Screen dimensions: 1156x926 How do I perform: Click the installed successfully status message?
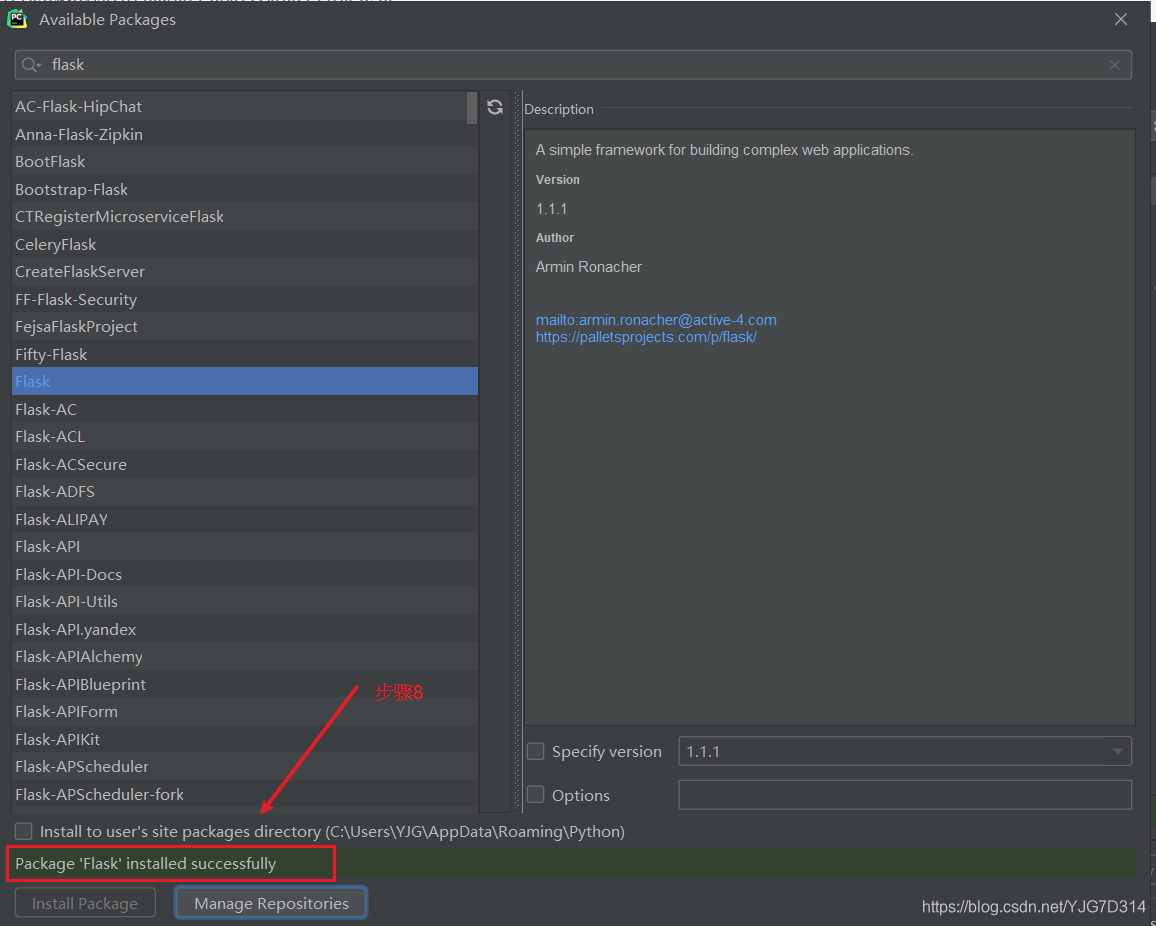pyautogui.click(x=145, y=863)
